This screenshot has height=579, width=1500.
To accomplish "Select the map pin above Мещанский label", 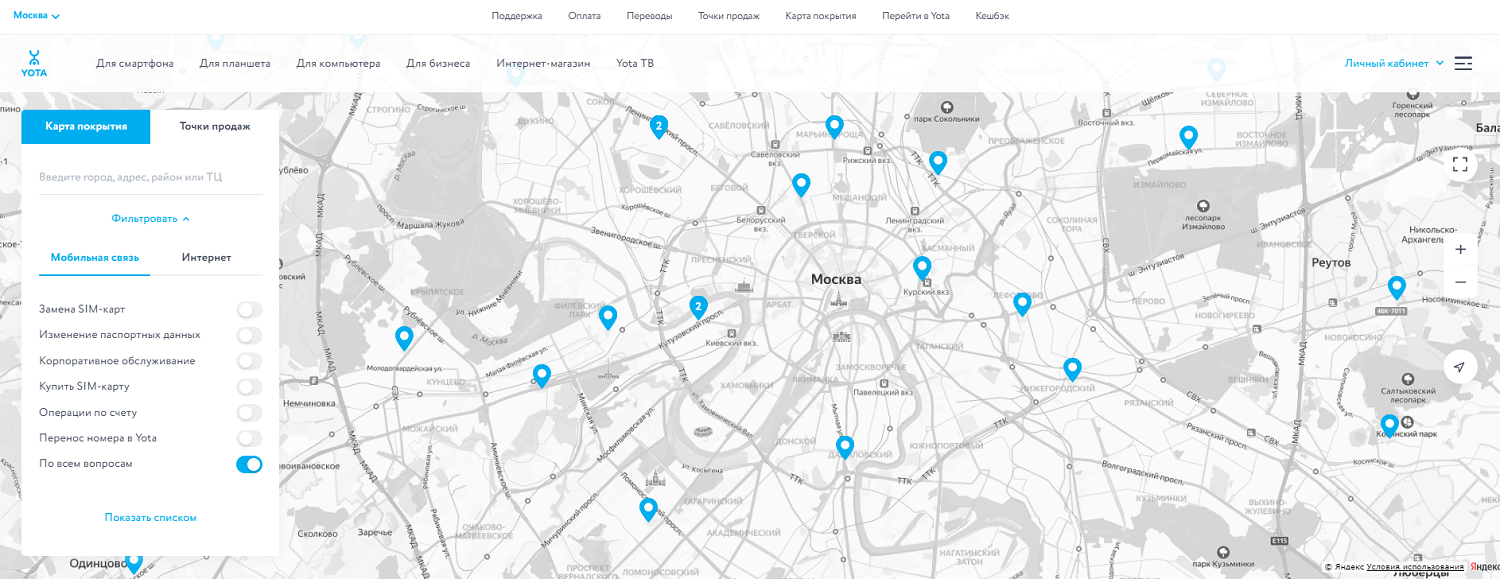I will coord(801,185).
